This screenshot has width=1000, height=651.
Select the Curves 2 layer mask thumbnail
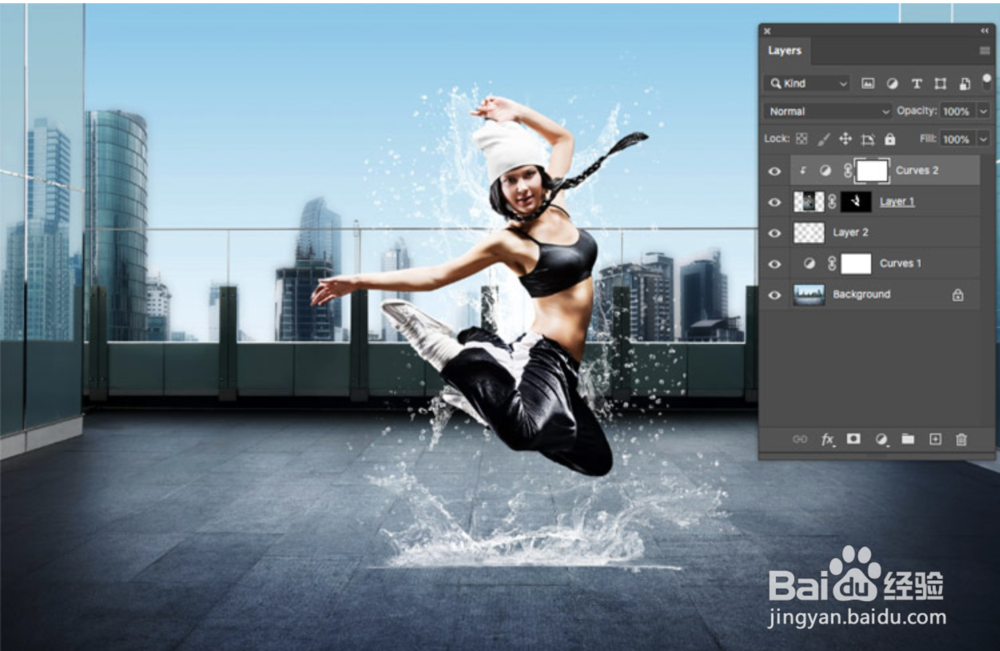point(872,170)
